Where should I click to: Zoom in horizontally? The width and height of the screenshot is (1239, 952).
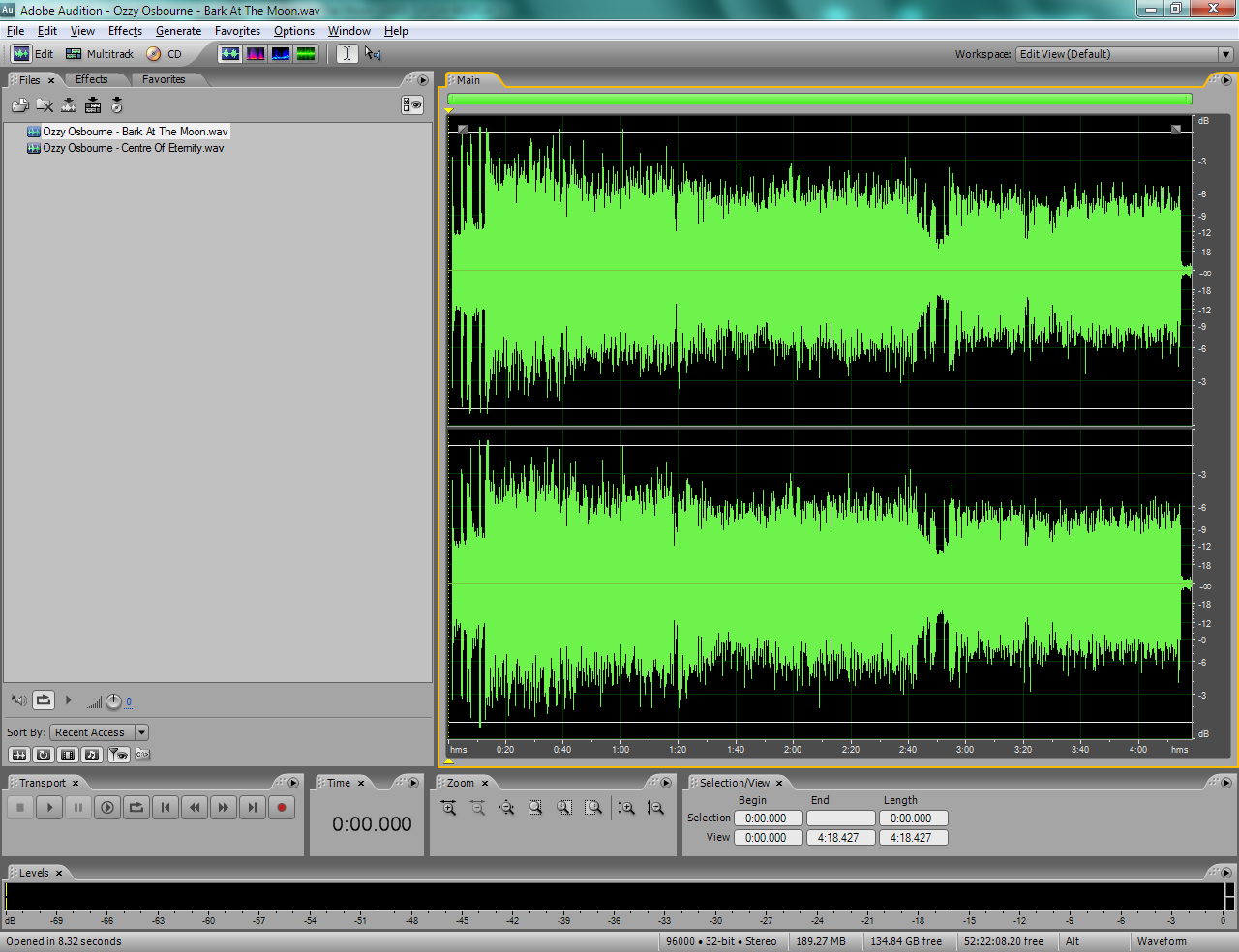[448, 808]
